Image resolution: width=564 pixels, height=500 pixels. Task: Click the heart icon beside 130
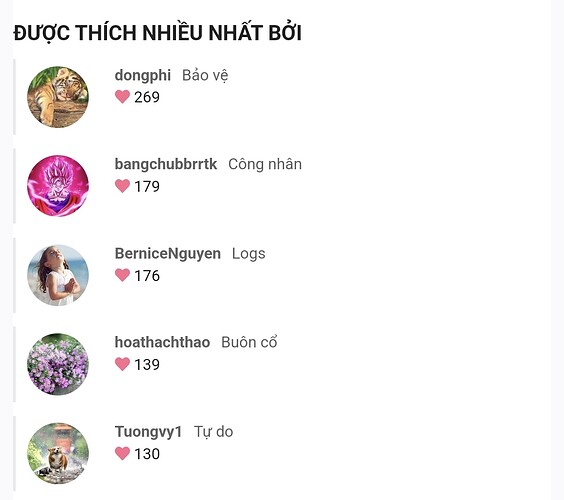(122, 453)
